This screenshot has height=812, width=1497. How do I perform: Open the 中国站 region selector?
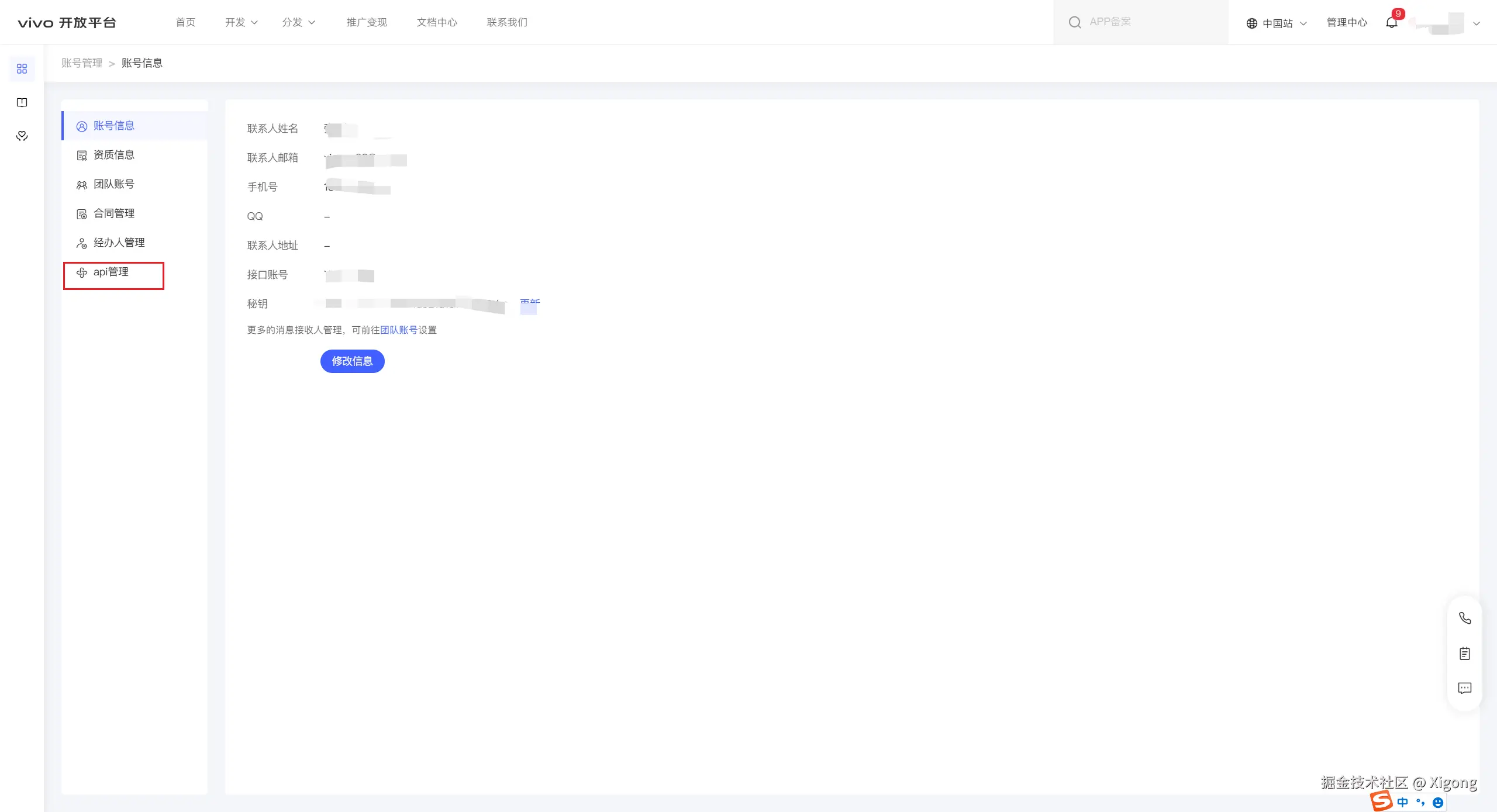pyautogui.click(x=1278, y=23)
